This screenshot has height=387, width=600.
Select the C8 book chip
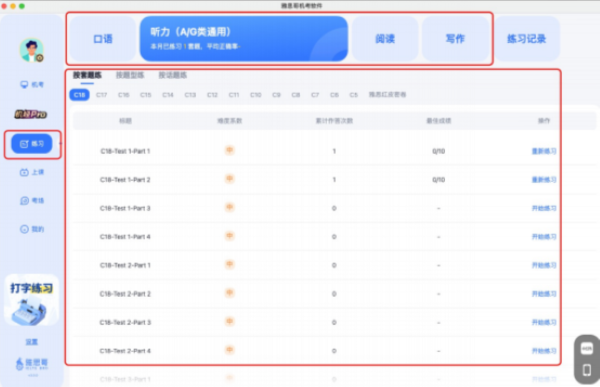(x=296, y=95)
